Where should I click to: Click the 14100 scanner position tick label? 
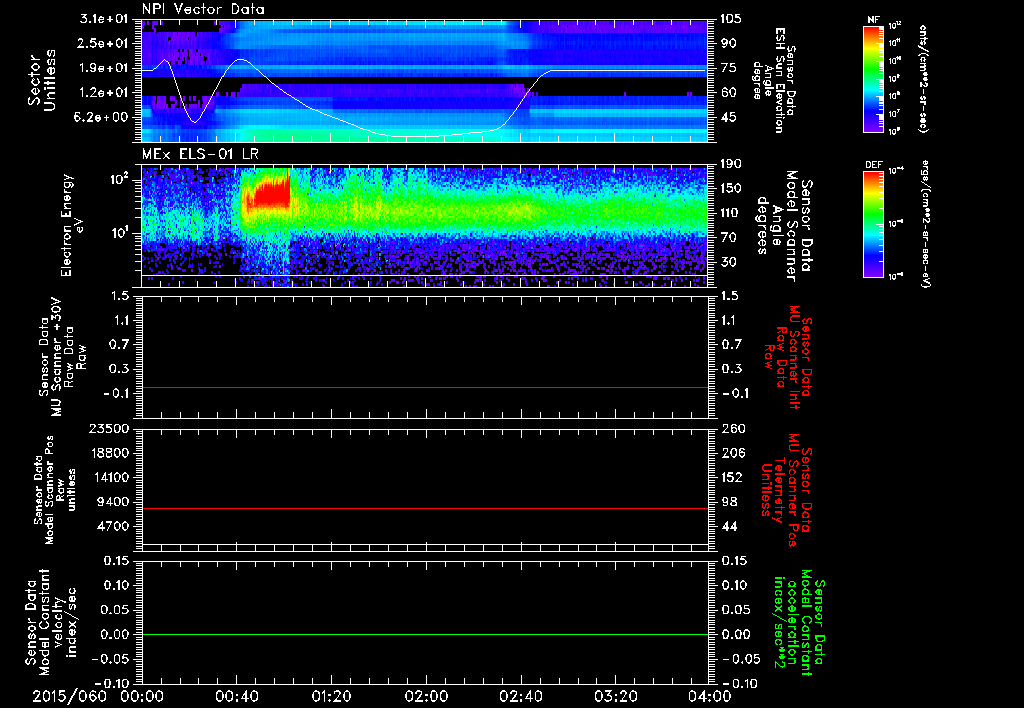pos(109,477)
